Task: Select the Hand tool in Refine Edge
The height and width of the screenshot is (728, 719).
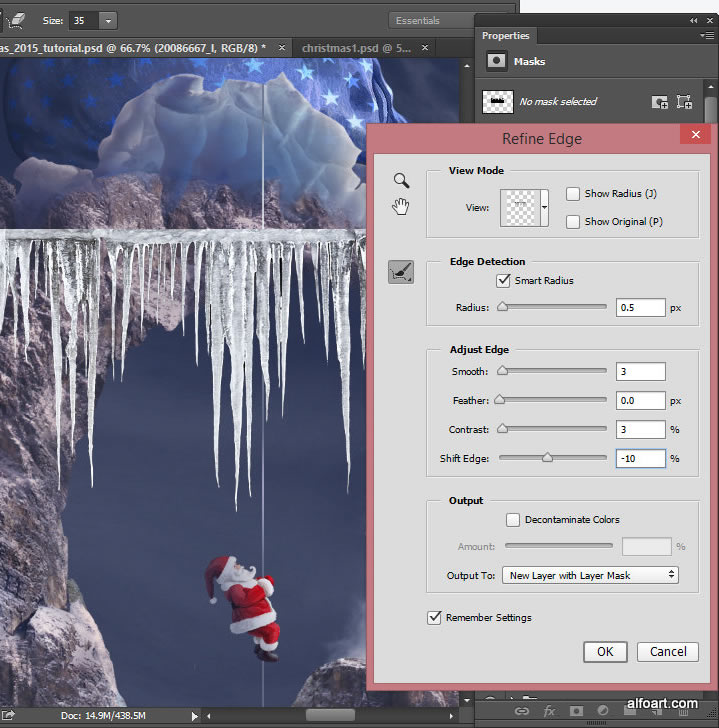Action: tap(401, 206)
